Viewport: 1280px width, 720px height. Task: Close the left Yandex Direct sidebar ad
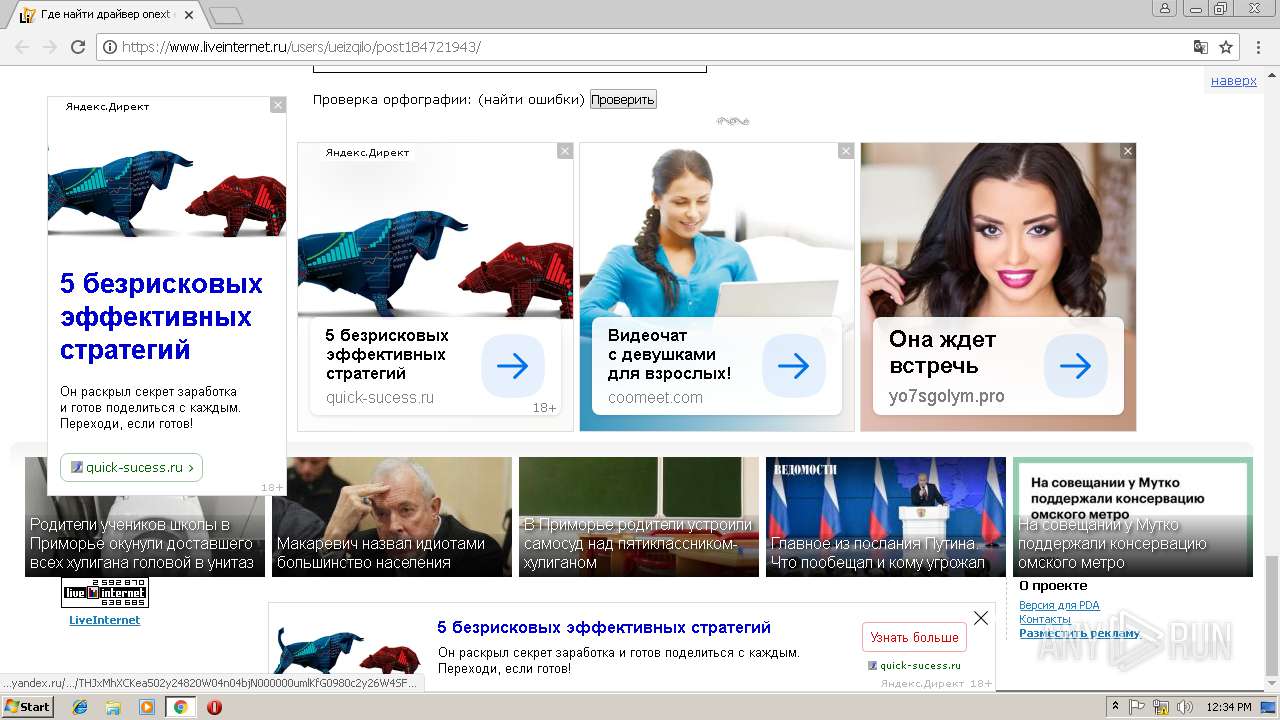coord(278,105)
